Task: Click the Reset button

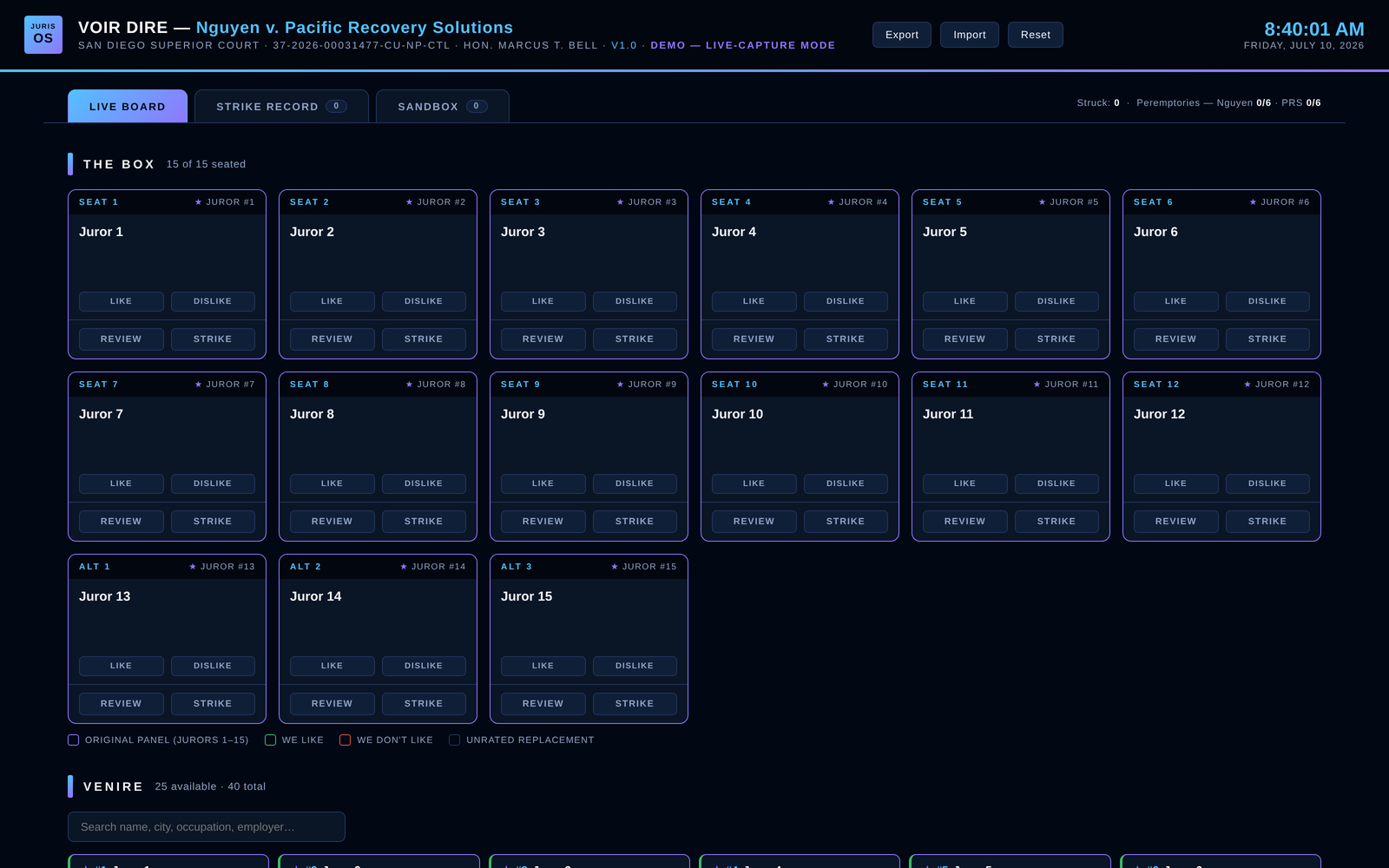Action: [1036, 35]
